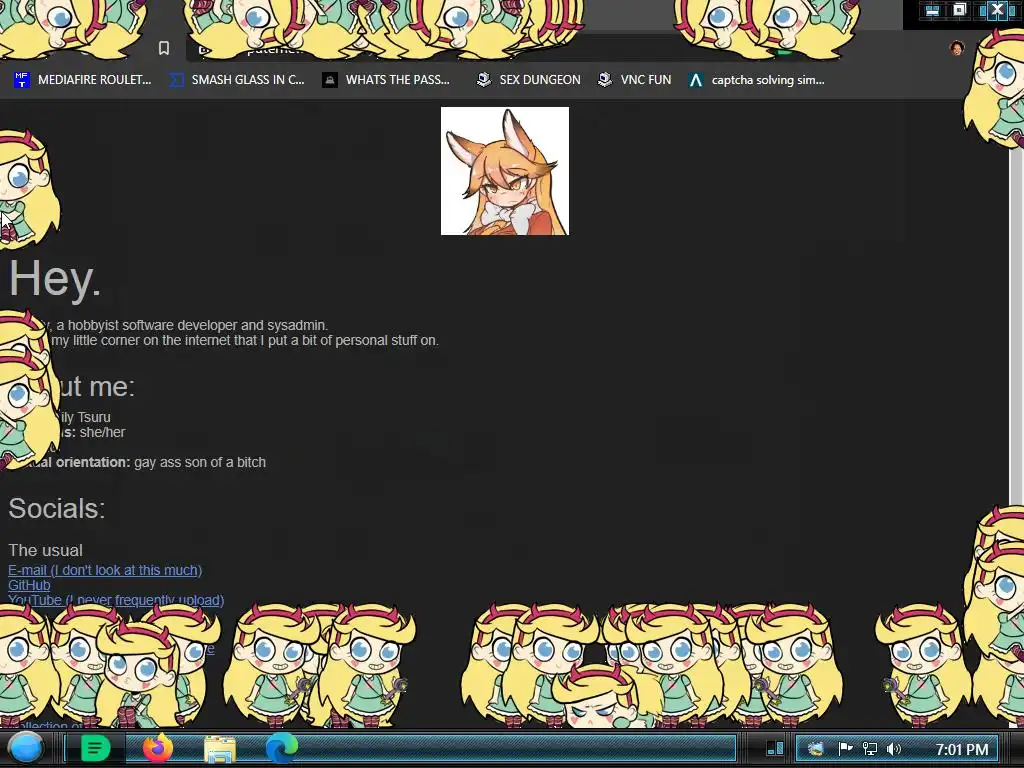Screen dimensions: 1024x768
Task: Open the MEDIAFIRE ROULET... bookmark
Action: pos(82,80)
